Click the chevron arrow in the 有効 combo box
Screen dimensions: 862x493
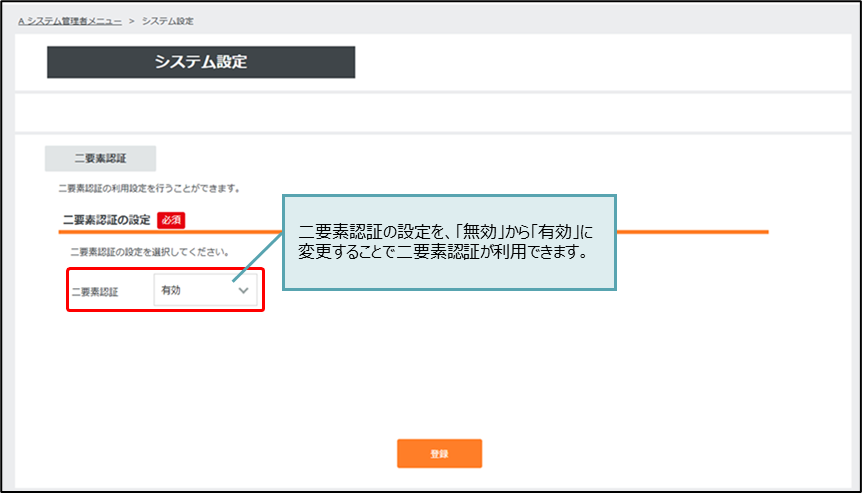tap(243, 291)
